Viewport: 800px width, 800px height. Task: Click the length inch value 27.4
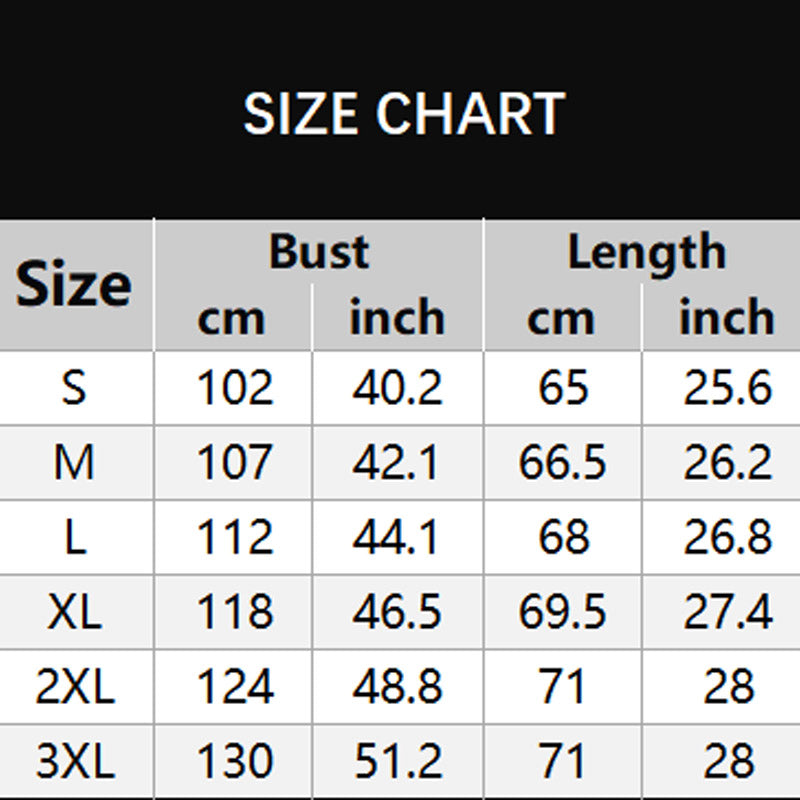point(728,612)
